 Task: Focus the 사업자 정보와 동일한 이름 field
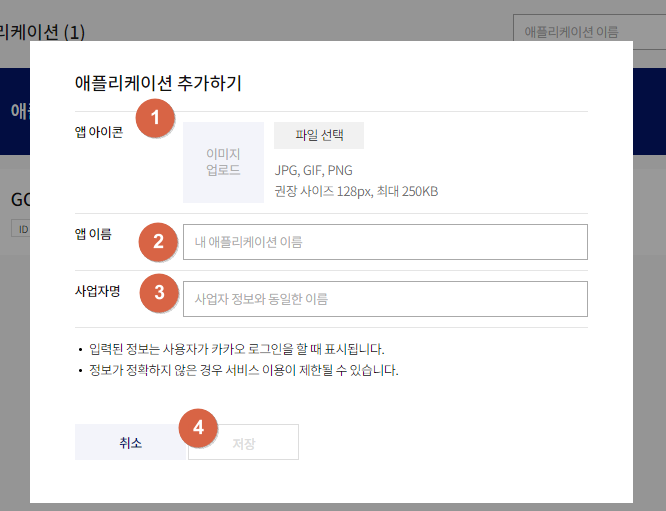385,299
